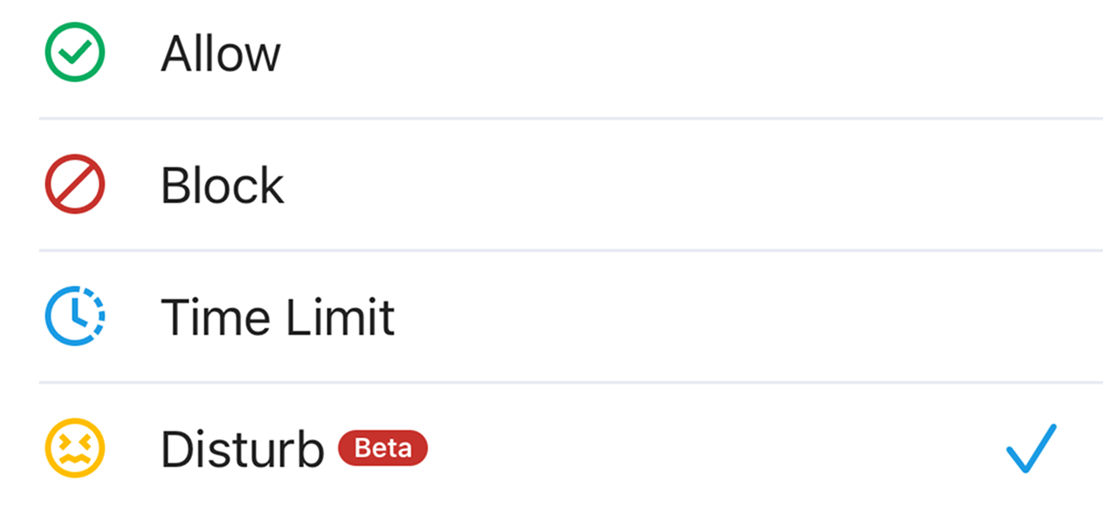Image resolution: width=1103 pixels, height=505 pixels.
Task: Choose the "Block" text label
Action: 222,186
